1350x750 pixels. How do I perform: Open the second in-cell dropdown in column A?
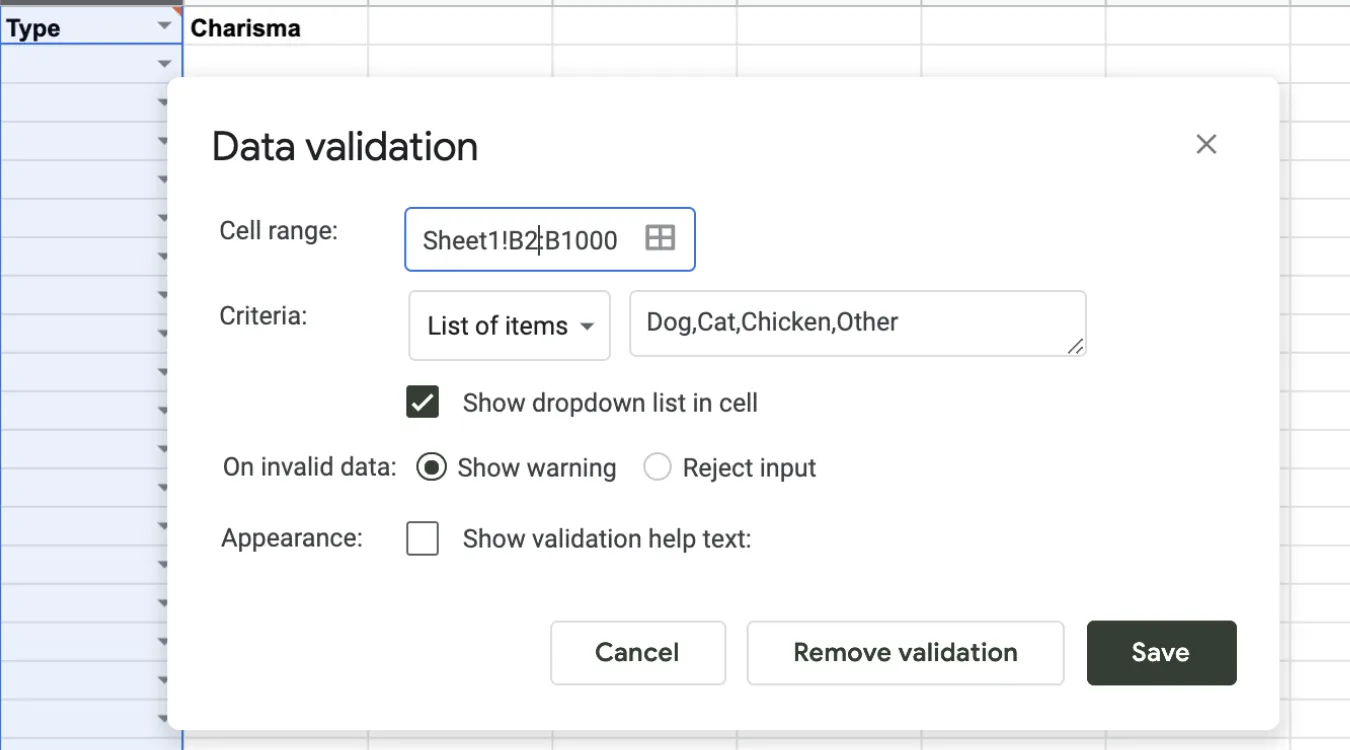(x=163, y=101)
